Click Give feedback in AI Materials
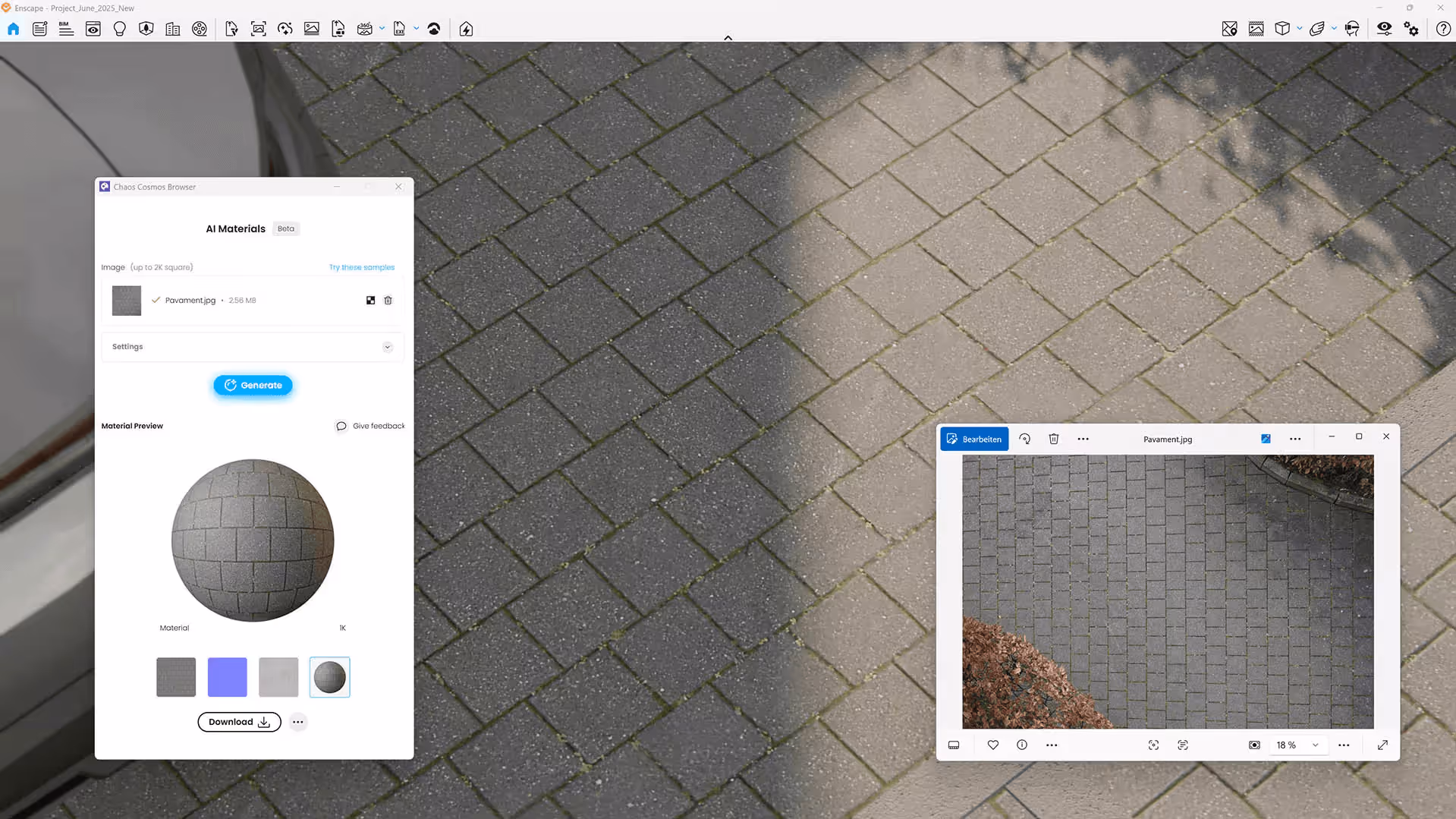Image resolution: width=1456 pixels, height=819 pixels. [x=370, y=426]
